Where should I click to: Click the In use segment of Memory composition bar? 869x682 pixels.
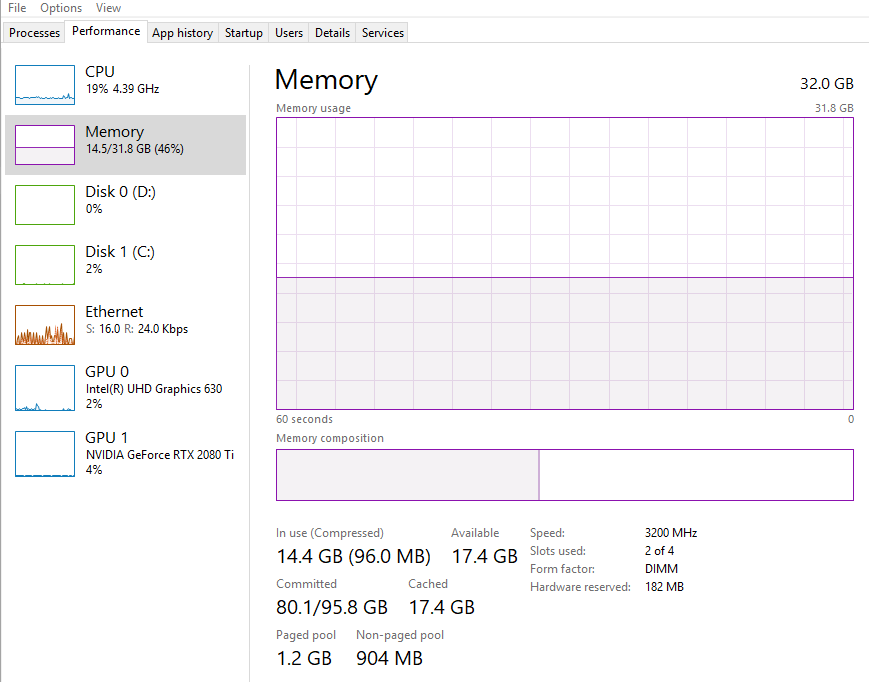[405, 474]
